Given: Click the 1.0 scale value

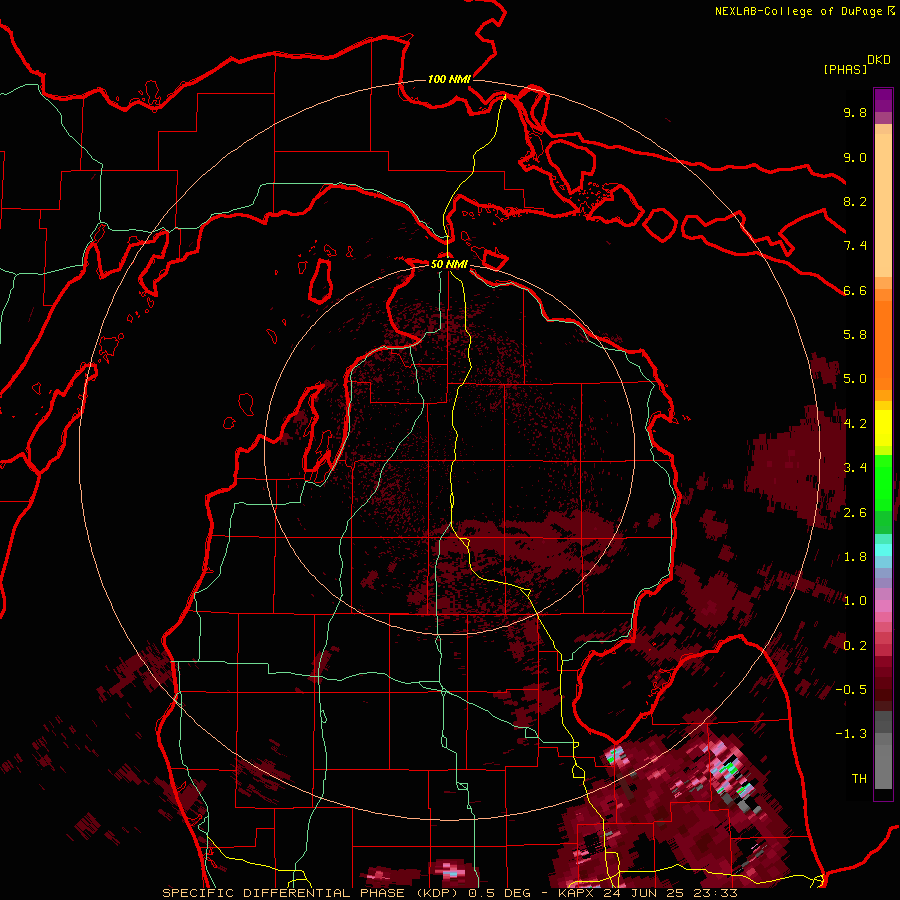Looking at the screenshot, I should point(855,602).
